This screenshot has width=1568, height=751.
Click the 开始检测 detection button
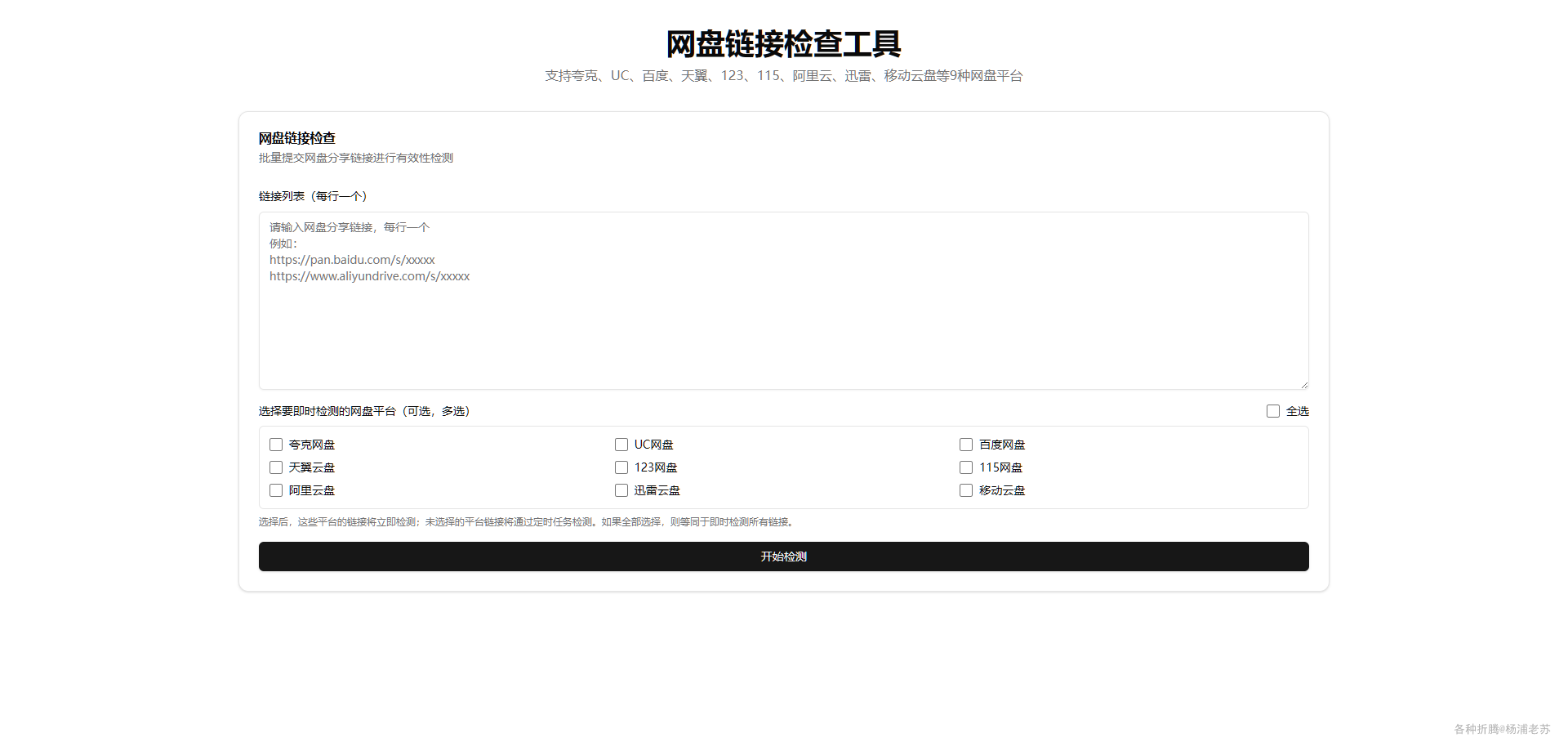pos(783,557)
